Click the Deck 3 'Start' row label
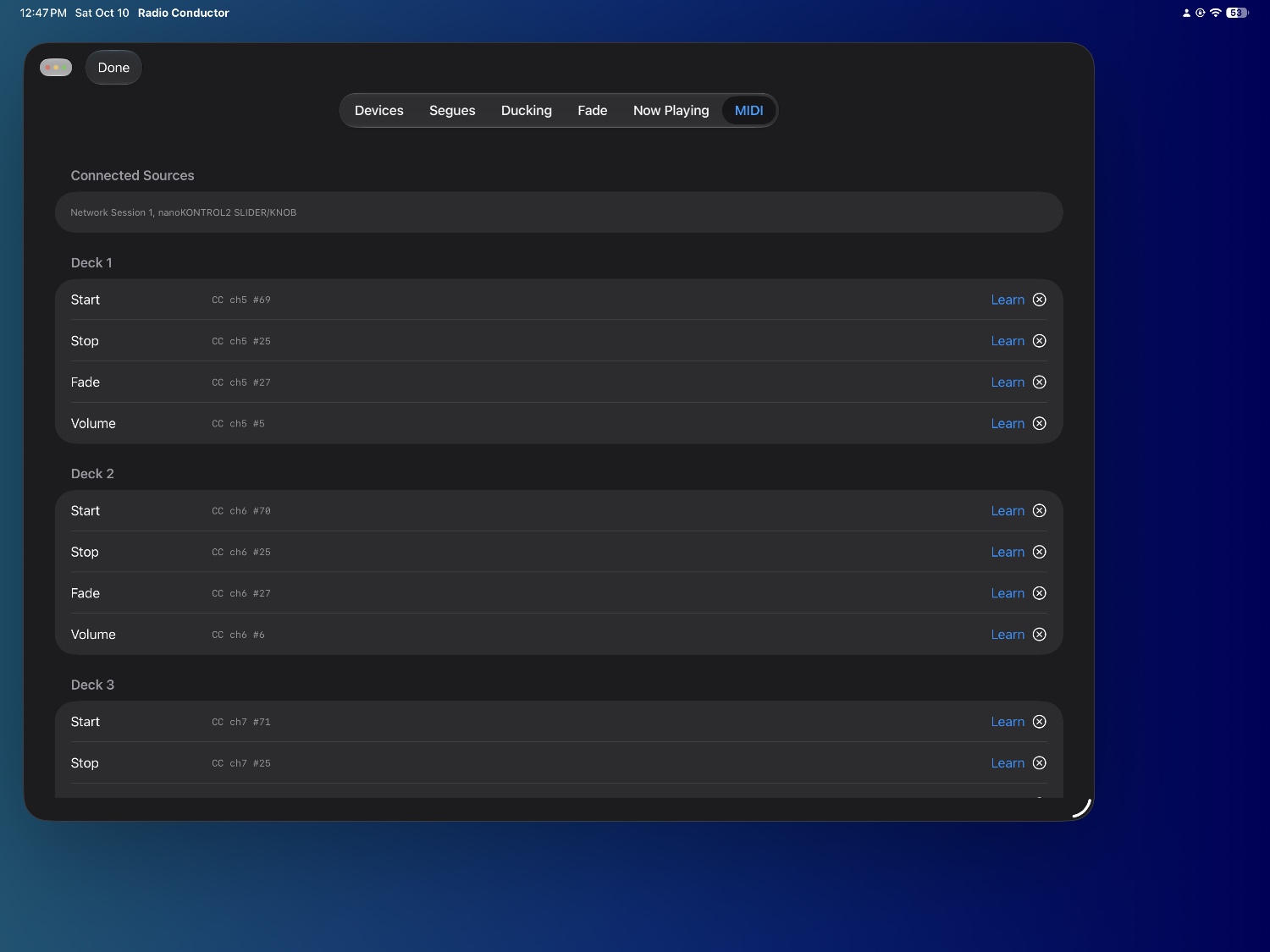 (86, 722)
